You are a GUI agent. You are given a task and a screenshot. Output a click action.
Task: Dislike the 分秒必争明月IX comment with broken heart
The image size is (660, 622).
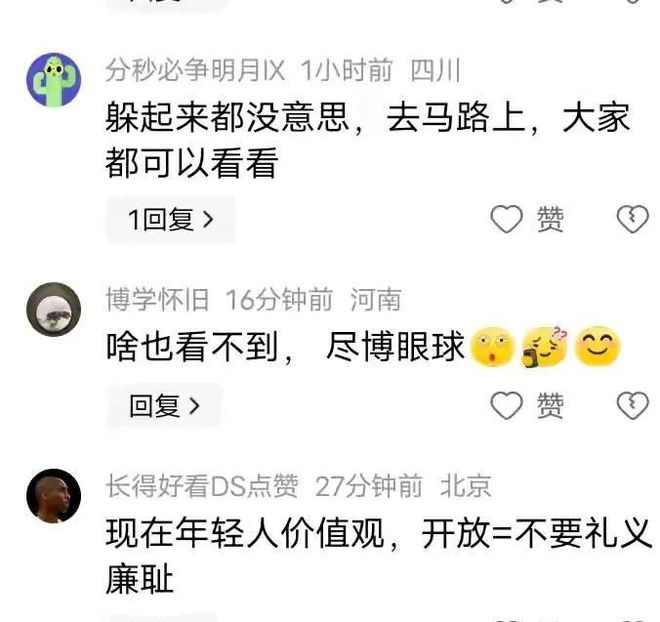[x=633, y=219]
